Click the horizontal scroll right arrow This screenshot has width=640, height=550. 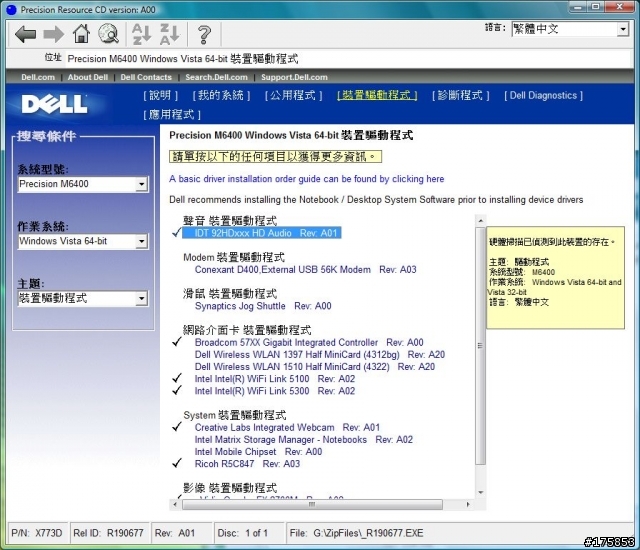tap(468, 505)
